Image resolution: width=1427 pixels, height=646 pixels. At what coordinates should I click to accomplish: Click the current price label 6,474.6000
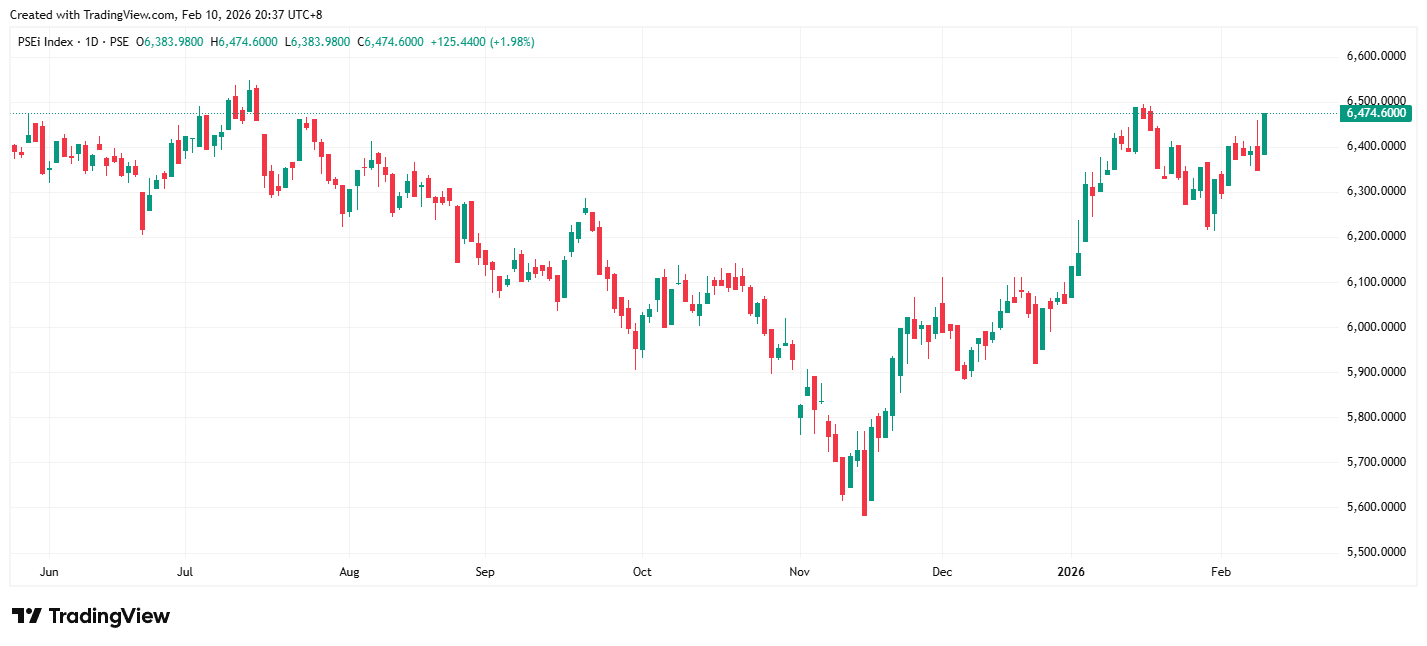pyautogui.click(x=1376, y=114)
